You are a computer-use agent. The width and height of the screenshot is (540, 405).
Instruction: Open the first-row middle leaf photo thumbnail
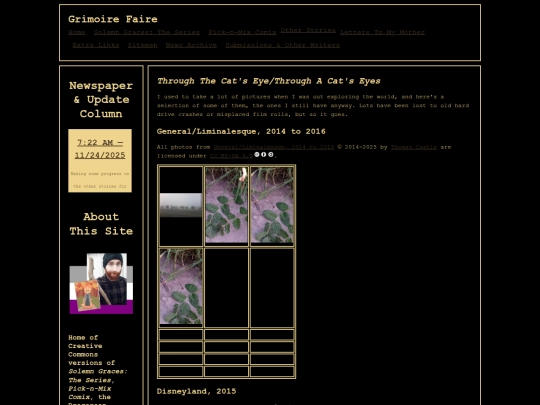(x=227, y=205)
